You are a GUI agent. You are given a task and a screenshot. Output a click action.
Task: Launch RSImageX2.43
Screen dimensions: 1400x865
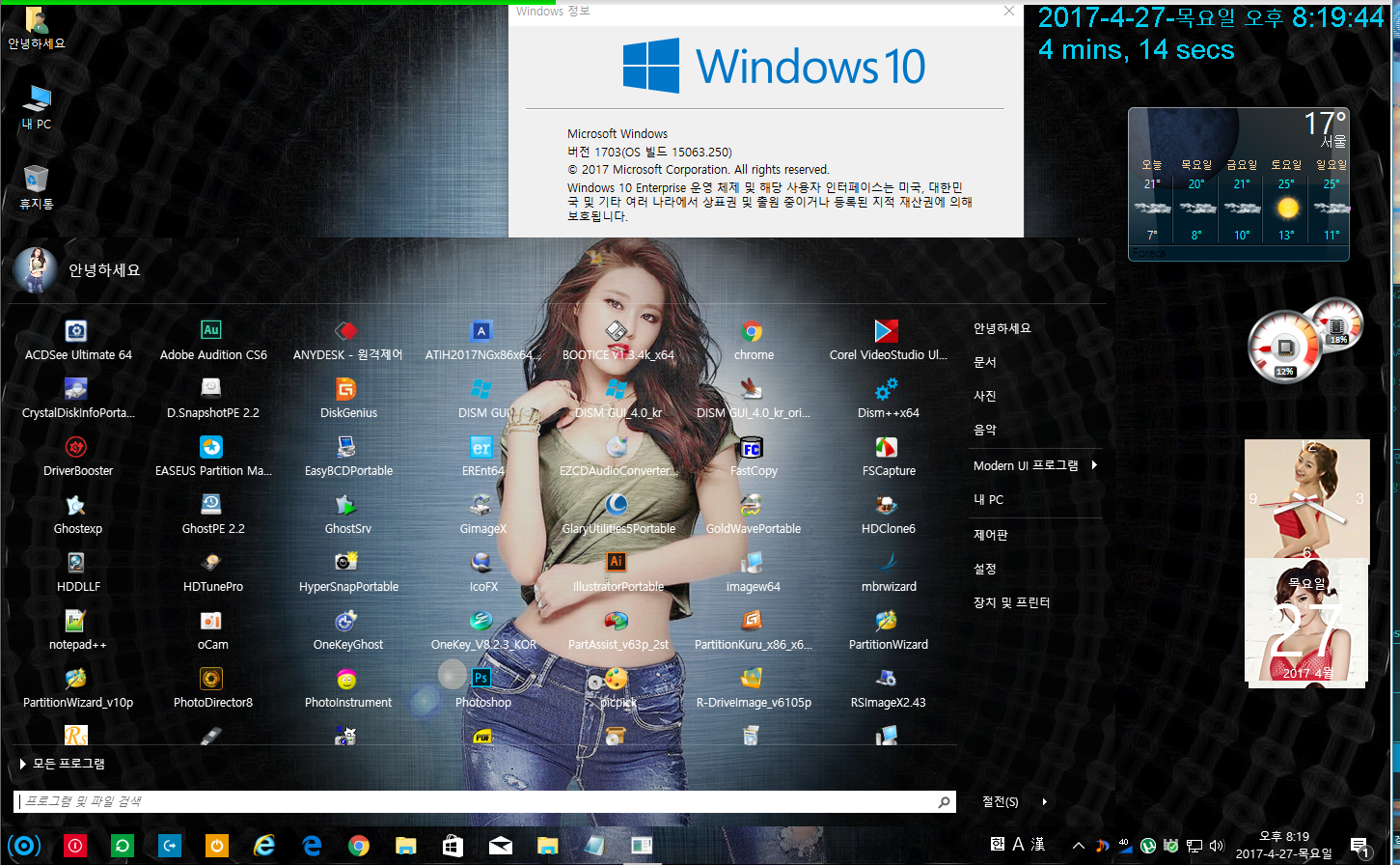point(889,689)
